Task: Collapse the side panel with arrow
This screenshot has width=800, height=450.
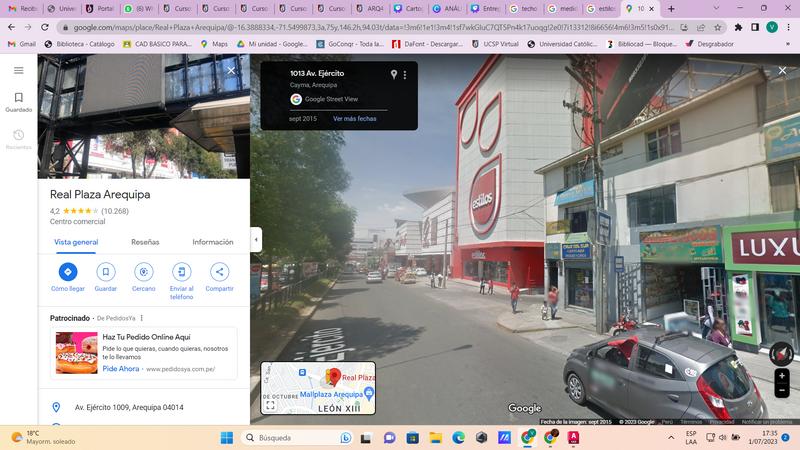Action: pos(256,239)
